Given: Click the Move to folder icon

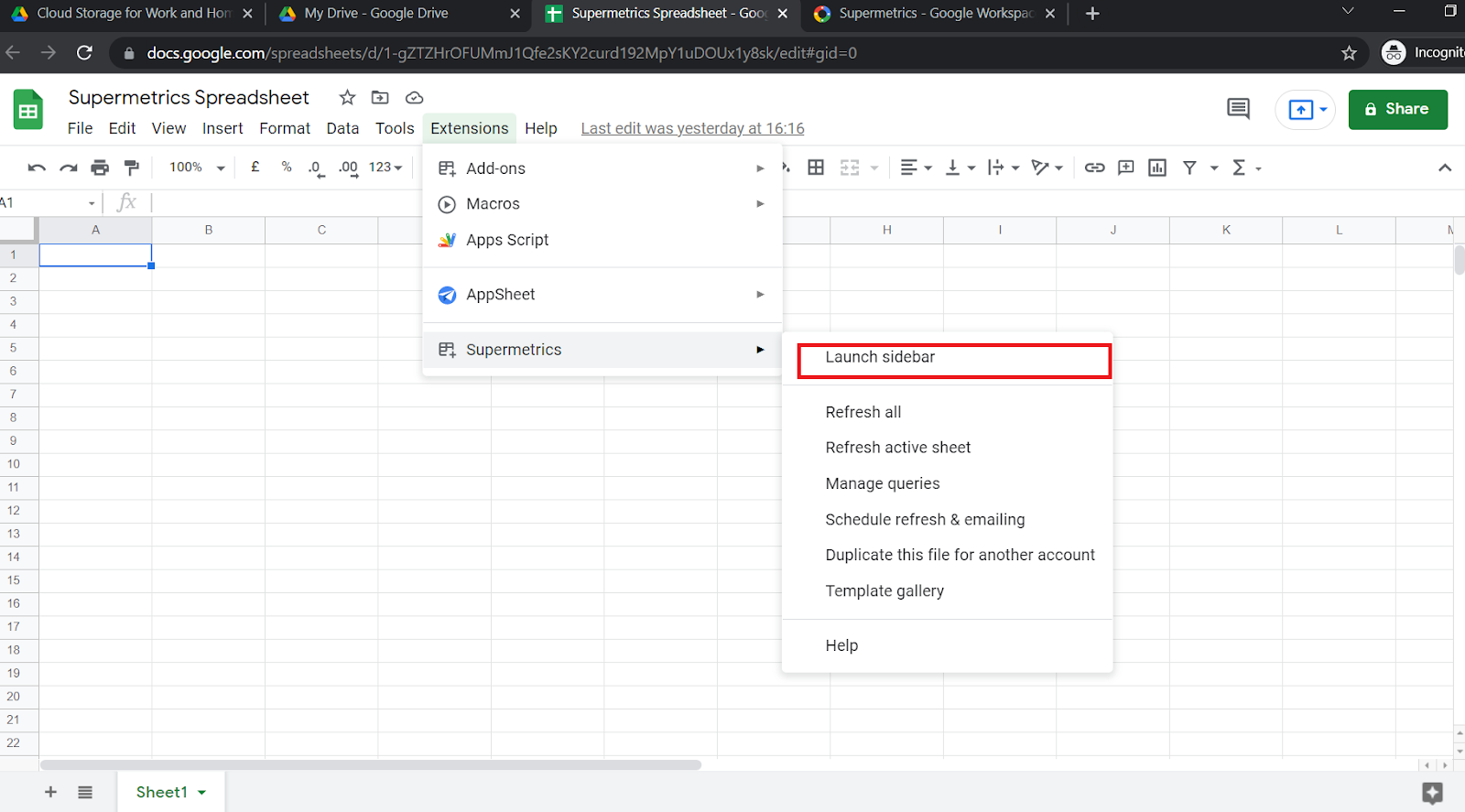Looking at the screenshot, I should 380,98.
